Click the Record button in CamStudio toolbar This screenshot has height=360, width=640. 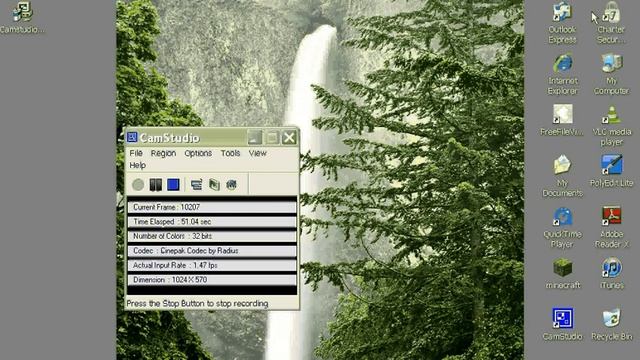pos(138,185)
